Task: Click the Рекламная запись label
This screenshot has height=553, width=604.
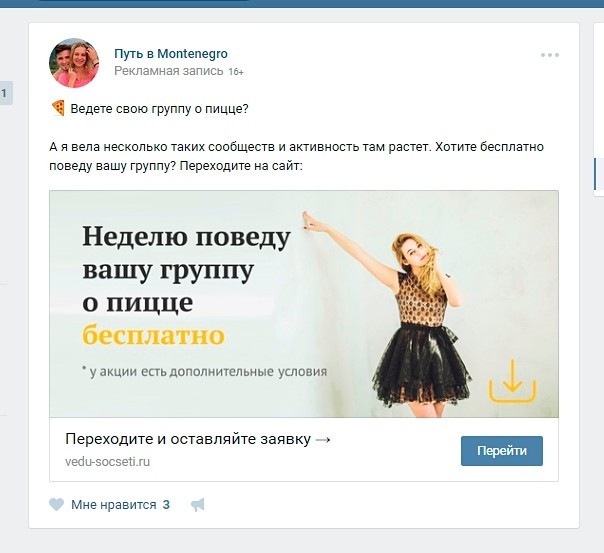Action: coord(169,71)
